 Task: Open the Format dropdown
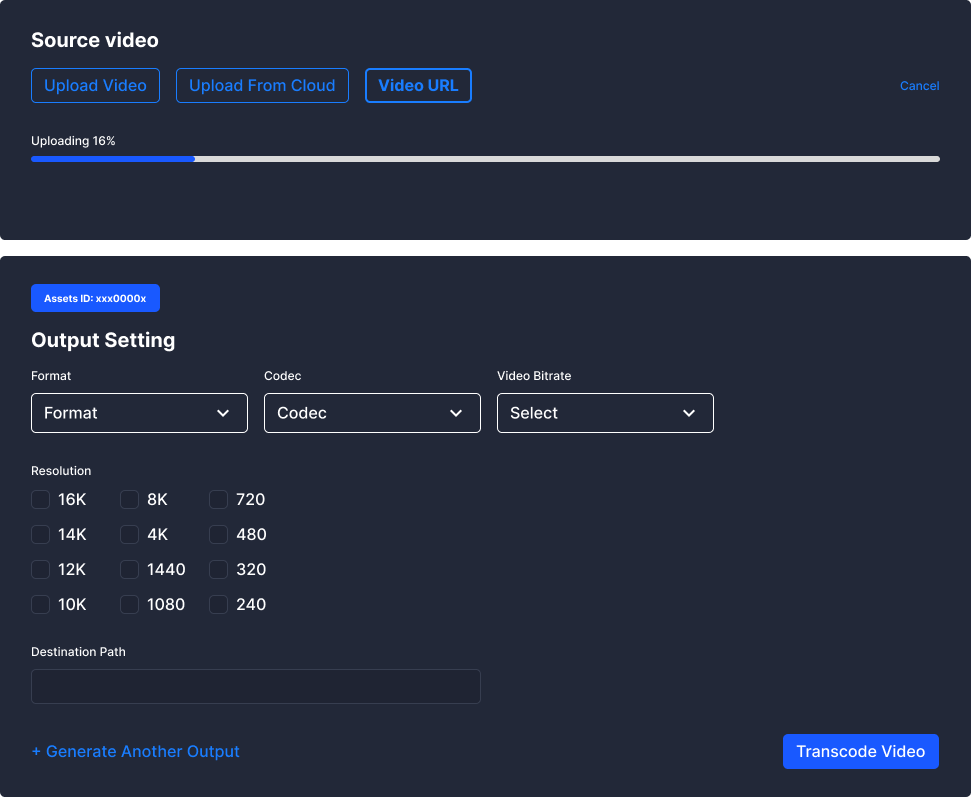(x=139, y=413)
